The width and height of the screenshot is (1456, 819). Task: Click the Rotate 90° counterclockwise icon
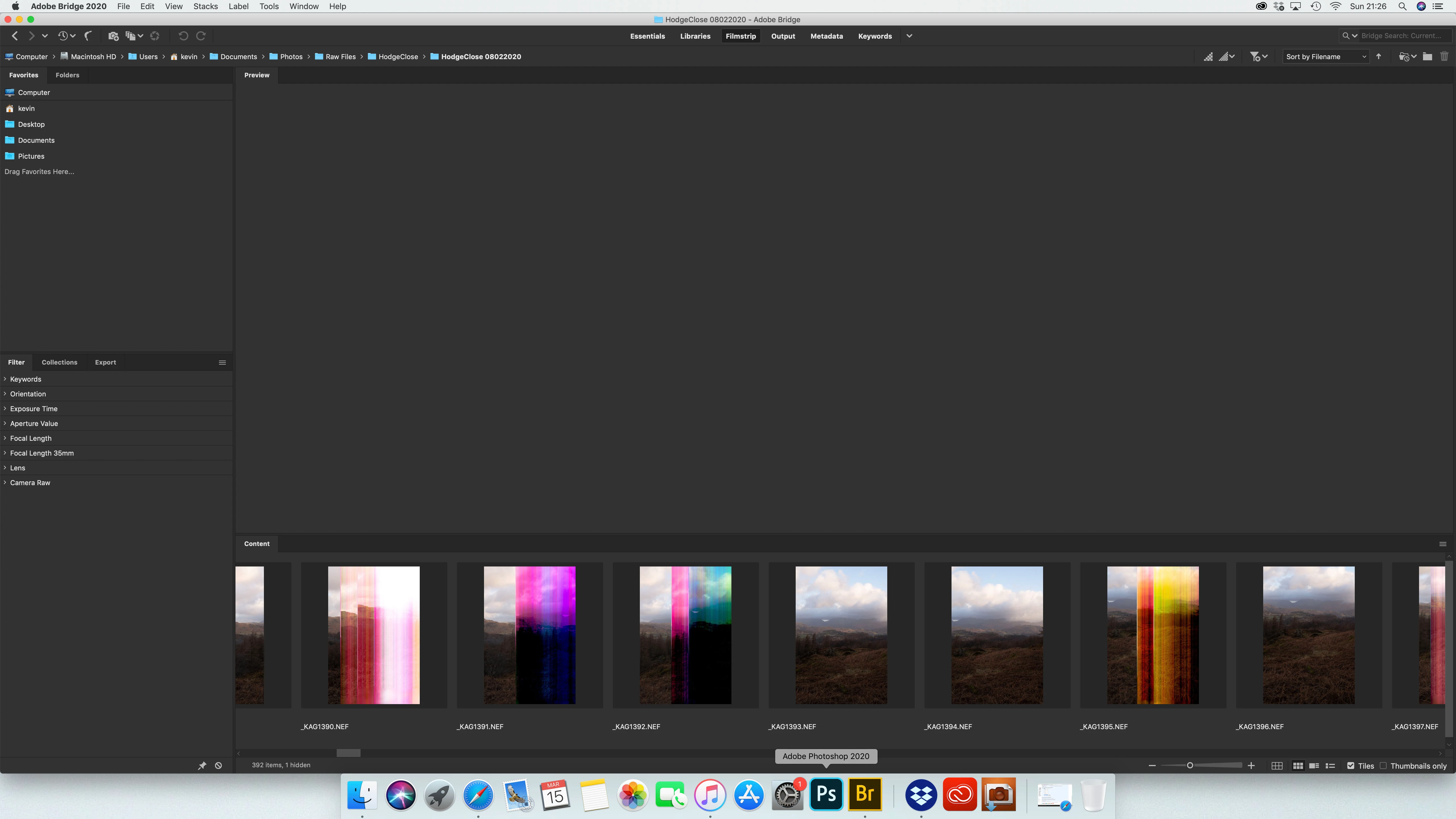[x=183, y=36]
